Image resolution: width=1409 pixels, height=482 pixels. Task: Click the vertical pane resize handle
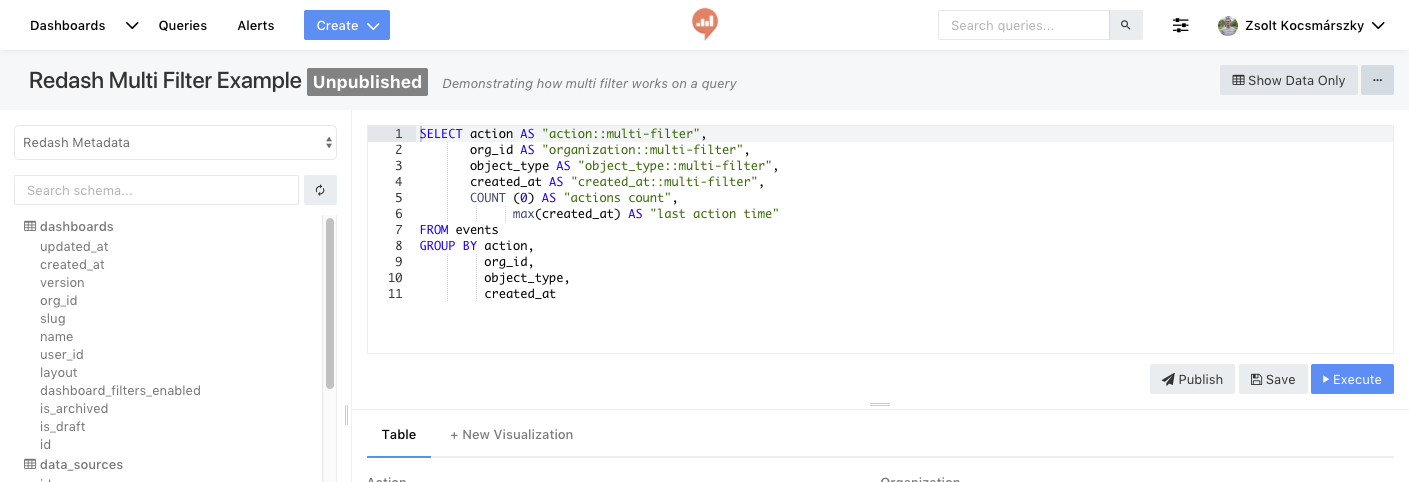tap(346, 414)
